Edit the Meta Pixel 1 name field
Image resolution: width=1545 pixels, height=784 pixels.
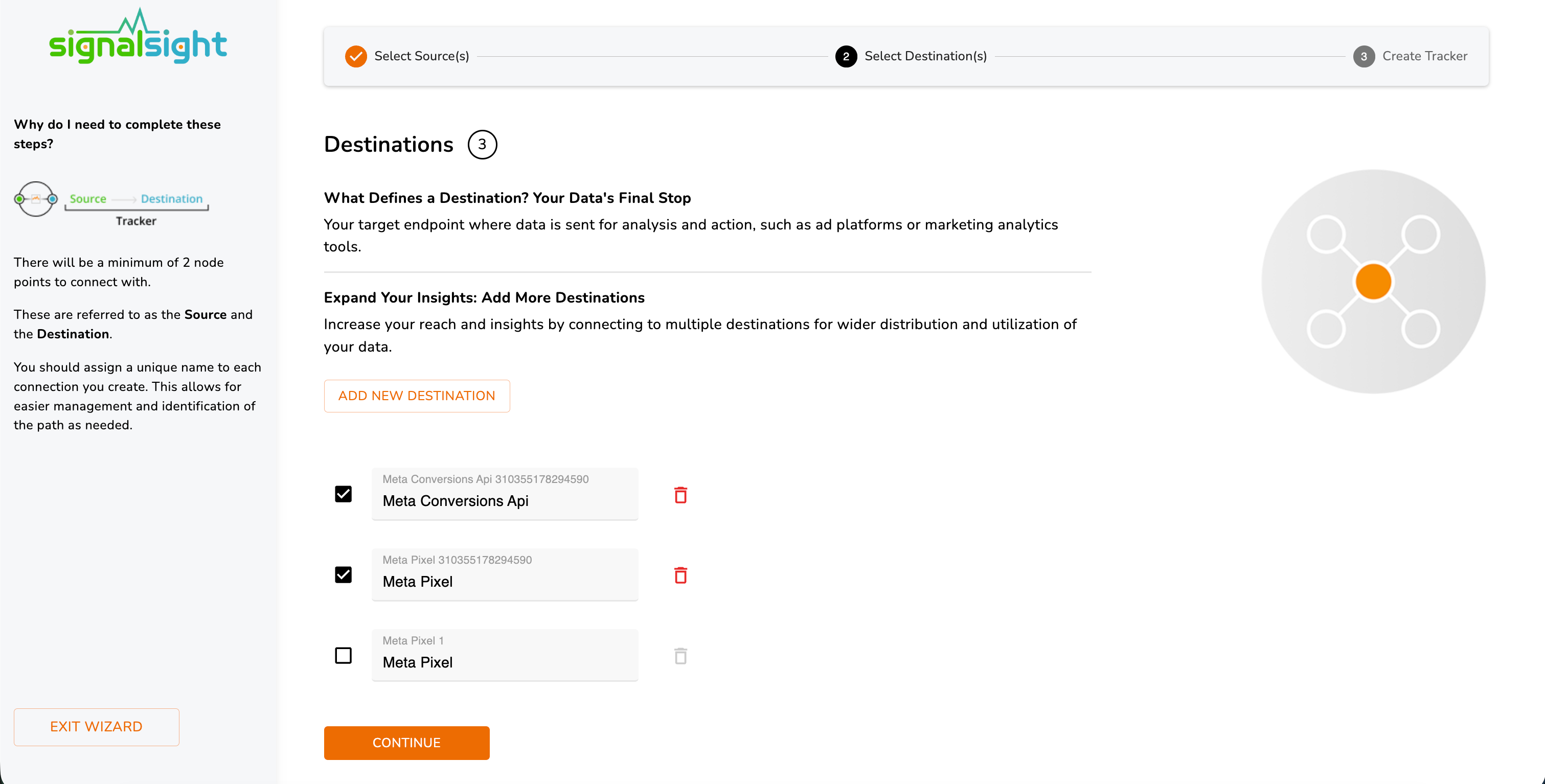click(x=505, y=655)
